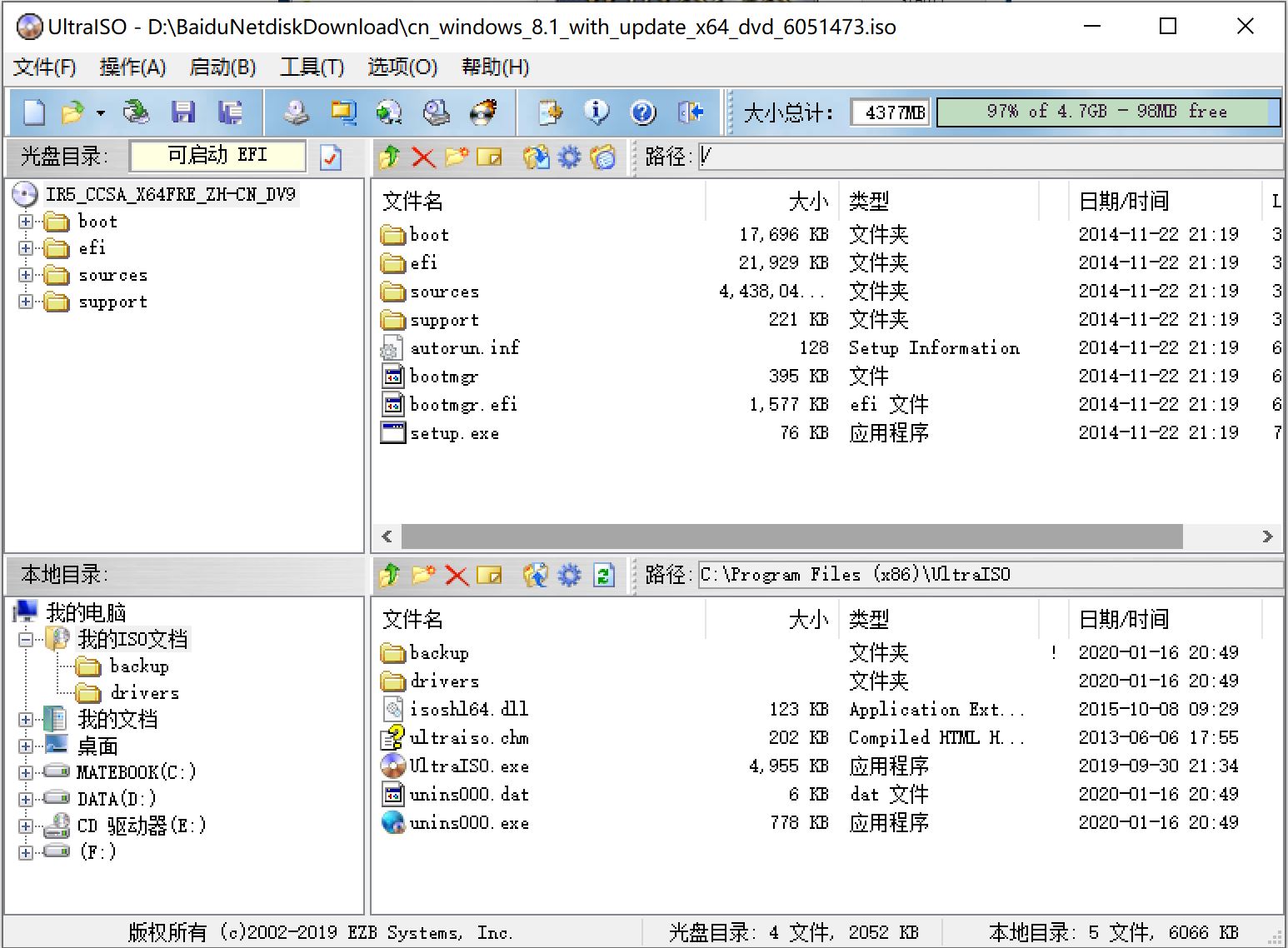Click the add-to-image icon in local toolbar
Screen dimensions: 1288x948
(x=536, y=575)
